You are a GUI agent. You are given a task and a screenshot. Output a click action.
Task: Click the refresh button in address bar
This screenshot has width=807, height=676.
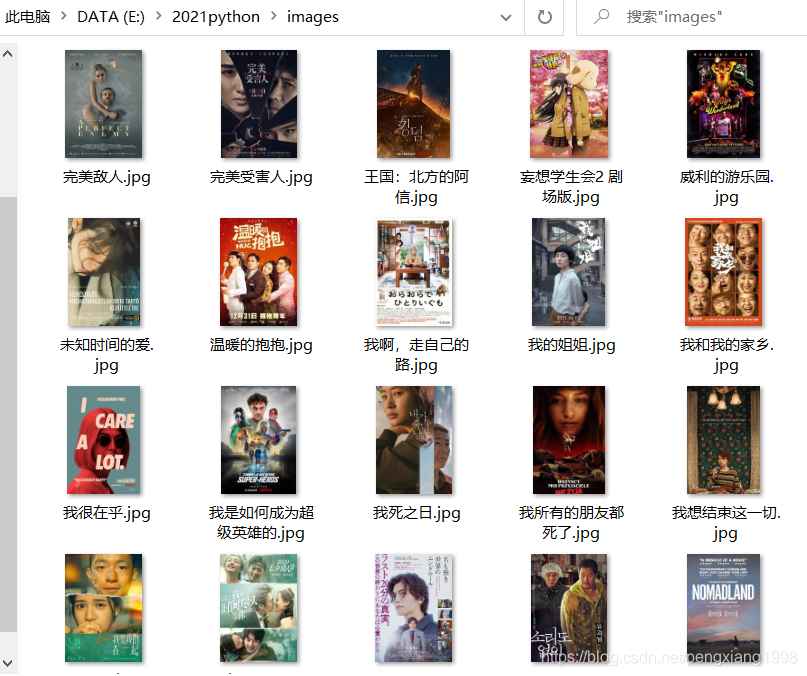545,17
